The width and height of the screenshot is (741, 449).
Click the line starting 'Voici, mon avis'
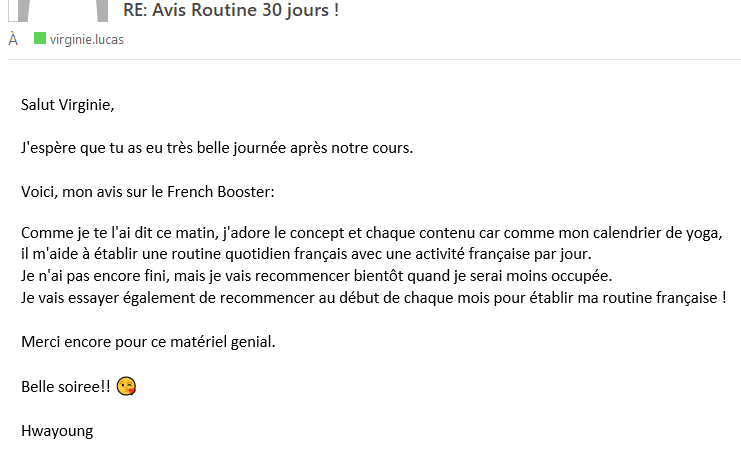click(x=147, y=190)
